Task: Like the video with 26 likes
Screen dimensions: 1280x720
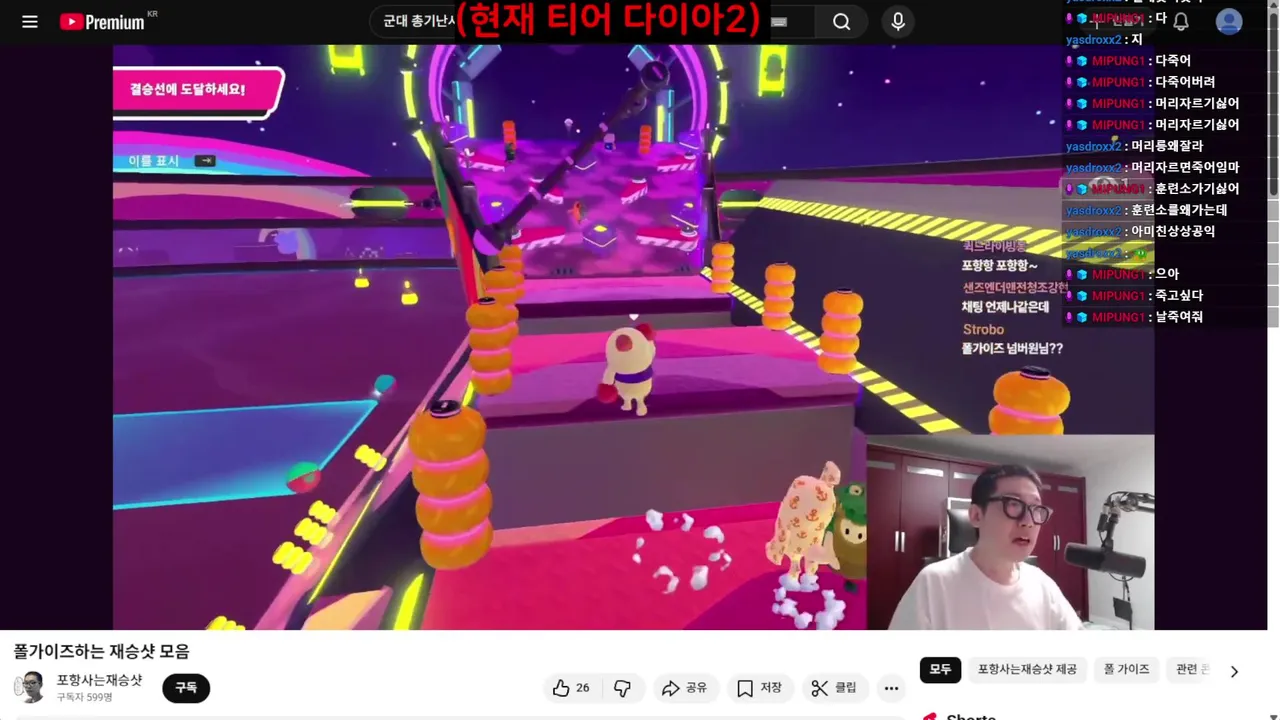Action: 571,688
